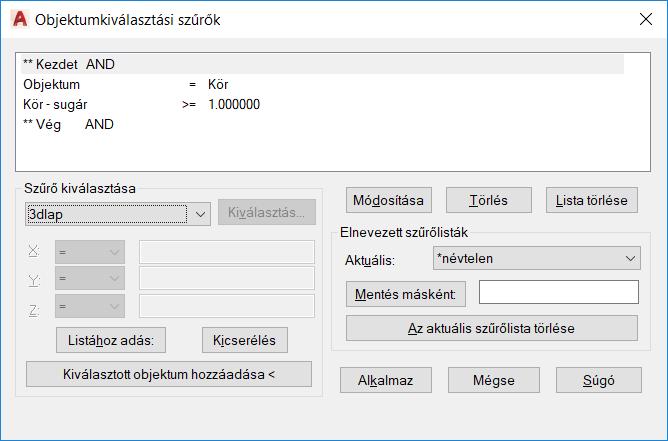Select the 'Objektum = Kör' filter row
Viewport: 668px width, 441px height.
[322, 84]
